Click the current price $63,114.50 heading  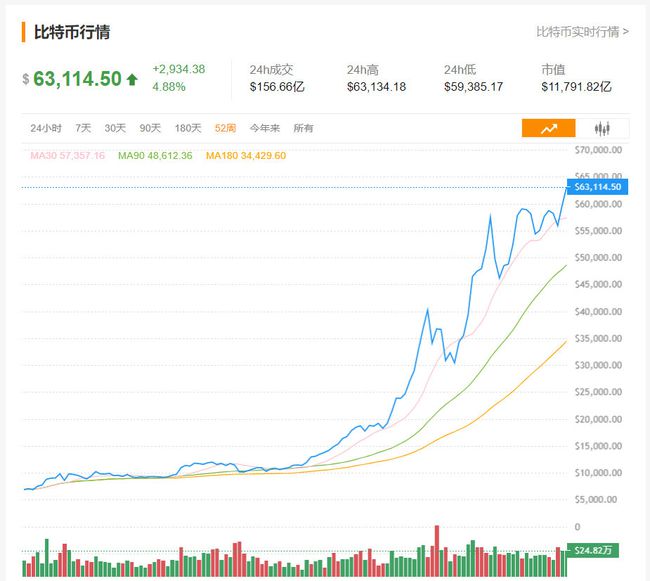click(x=77, y=79)
